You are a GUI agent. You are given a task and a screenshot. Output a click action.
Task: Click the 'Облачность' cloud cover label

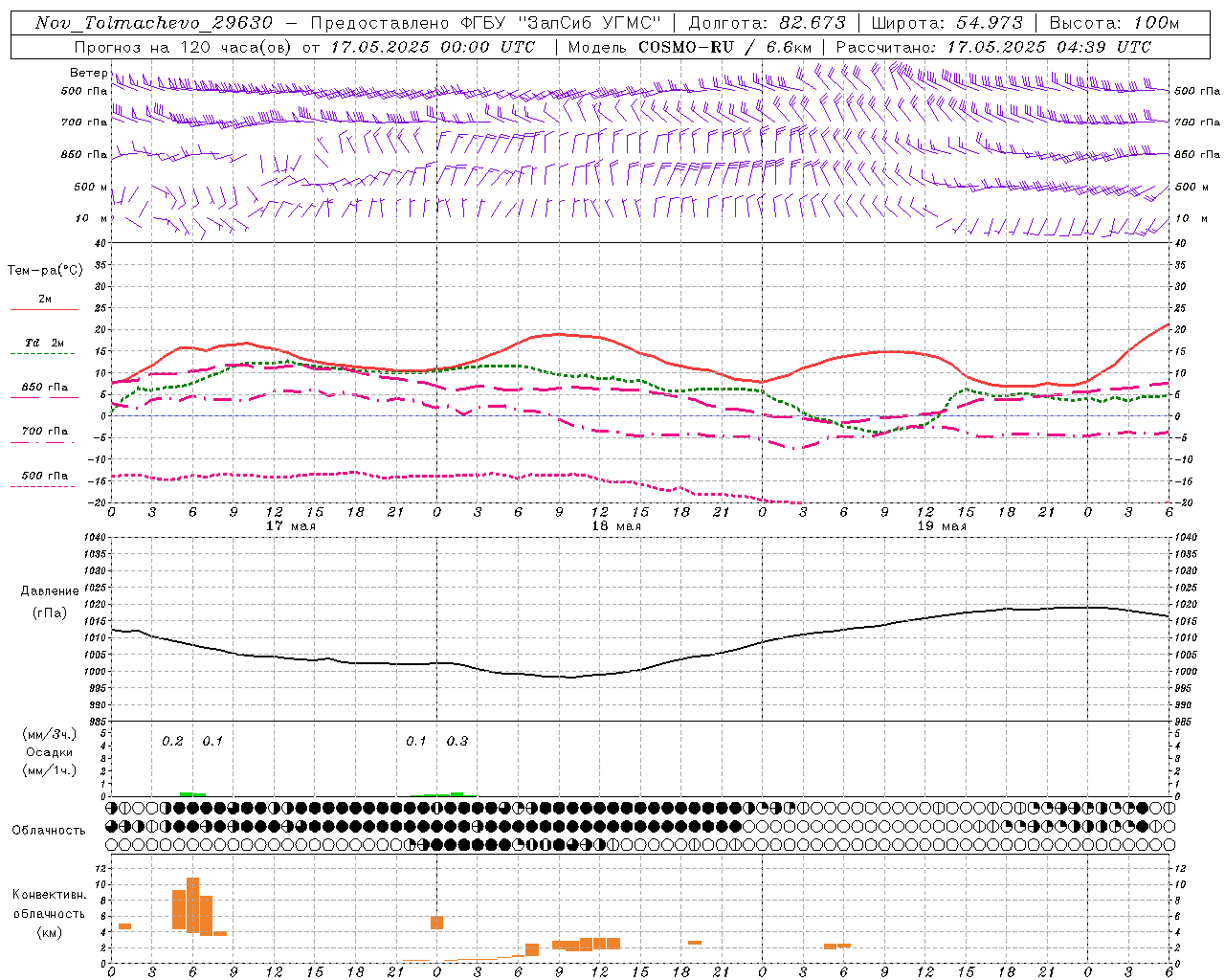click(x=49, y=831)
